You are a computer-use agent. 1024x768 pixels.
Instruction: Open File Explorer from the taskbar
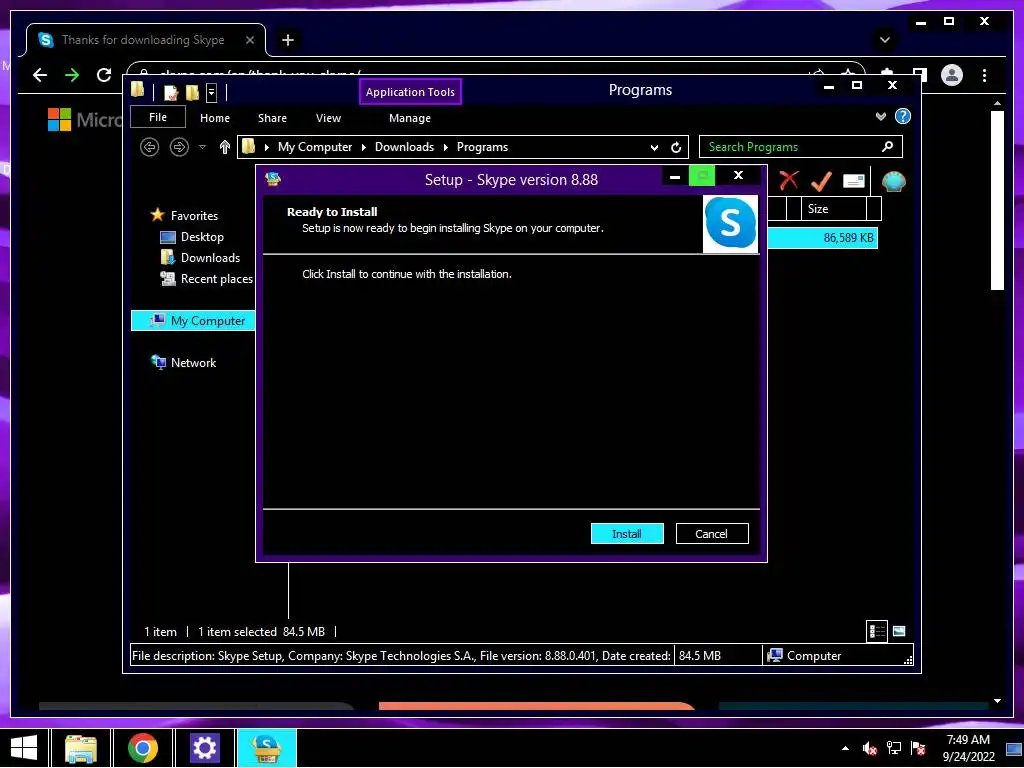click(x=80, y=748)
